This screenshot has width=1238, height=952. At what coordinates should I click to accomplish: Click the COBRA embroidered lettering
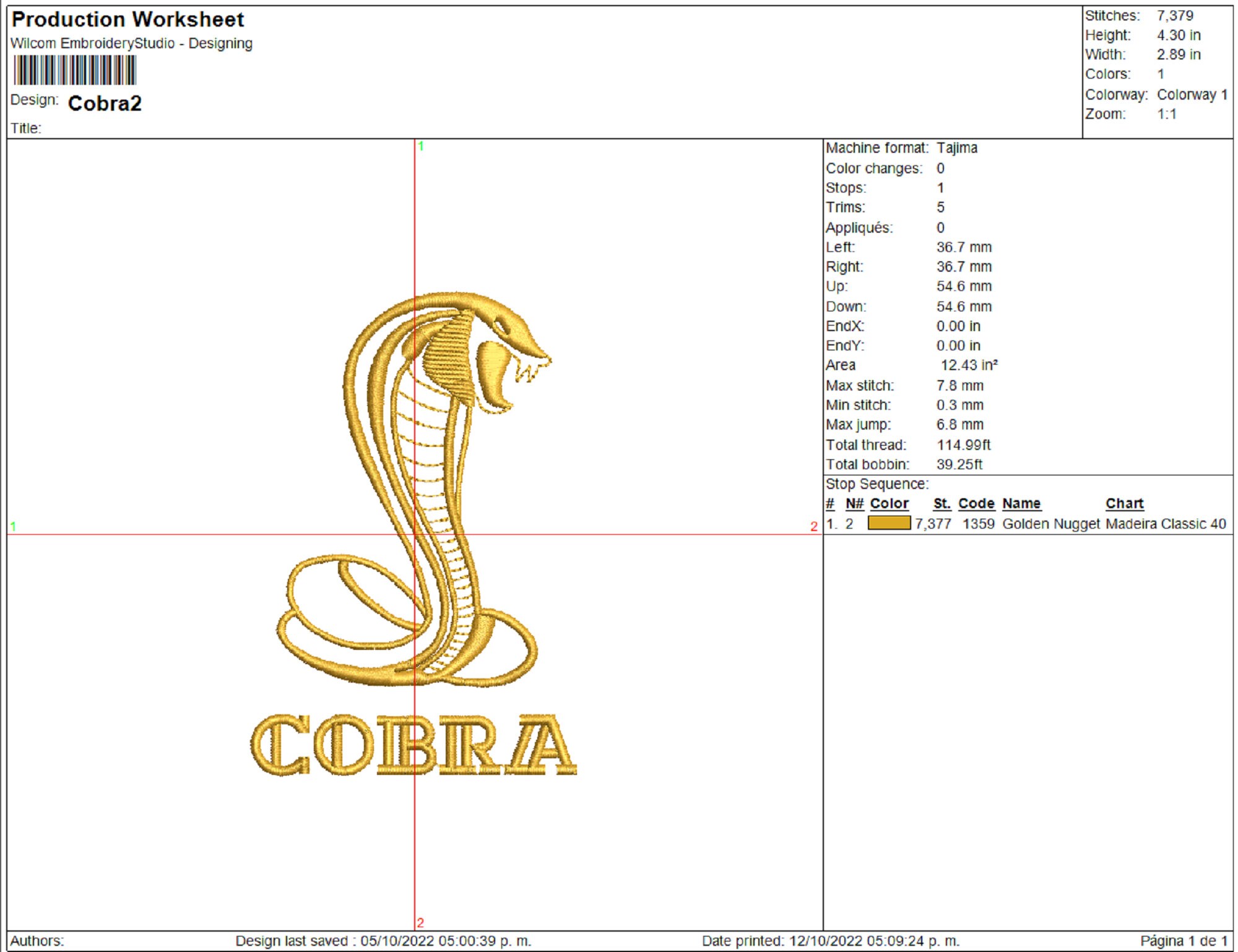click(413, 745)
